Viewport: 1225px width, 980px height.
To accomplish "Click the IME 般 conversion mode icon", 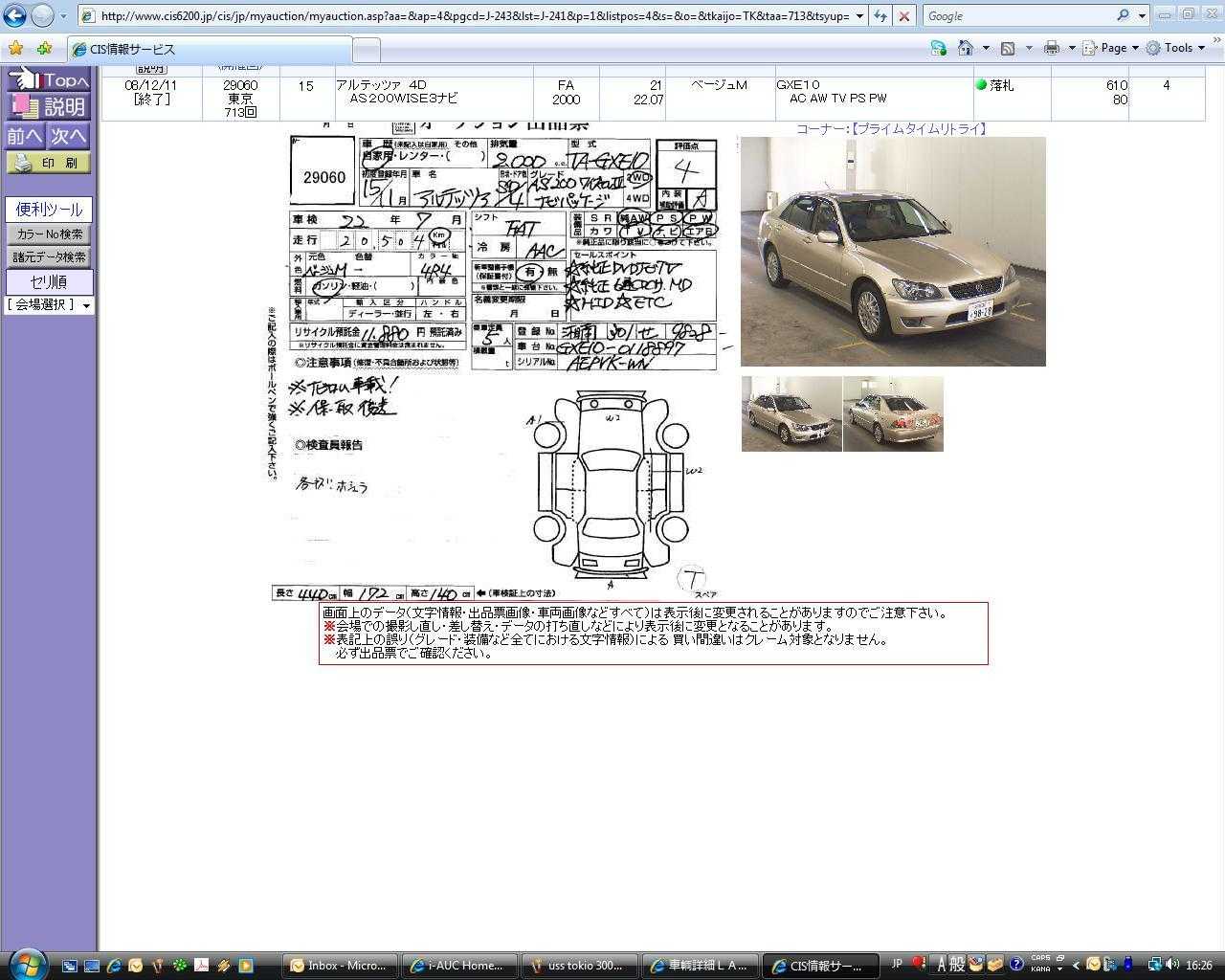I will 957,965.
